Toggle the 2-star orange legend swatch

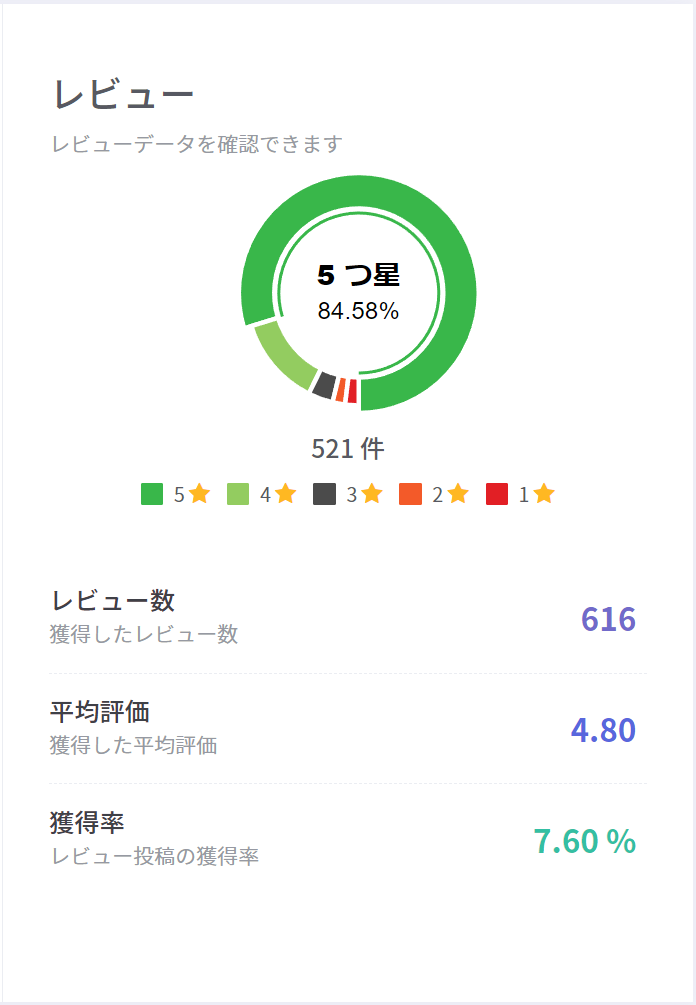410,494
